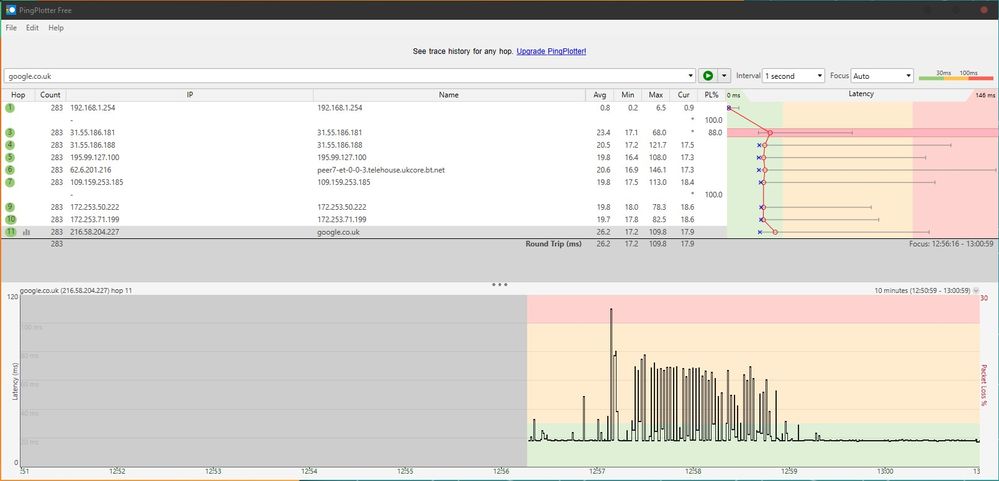Click hop 6 max latency 146.1
Screen dimensions: 999x481
656,170
